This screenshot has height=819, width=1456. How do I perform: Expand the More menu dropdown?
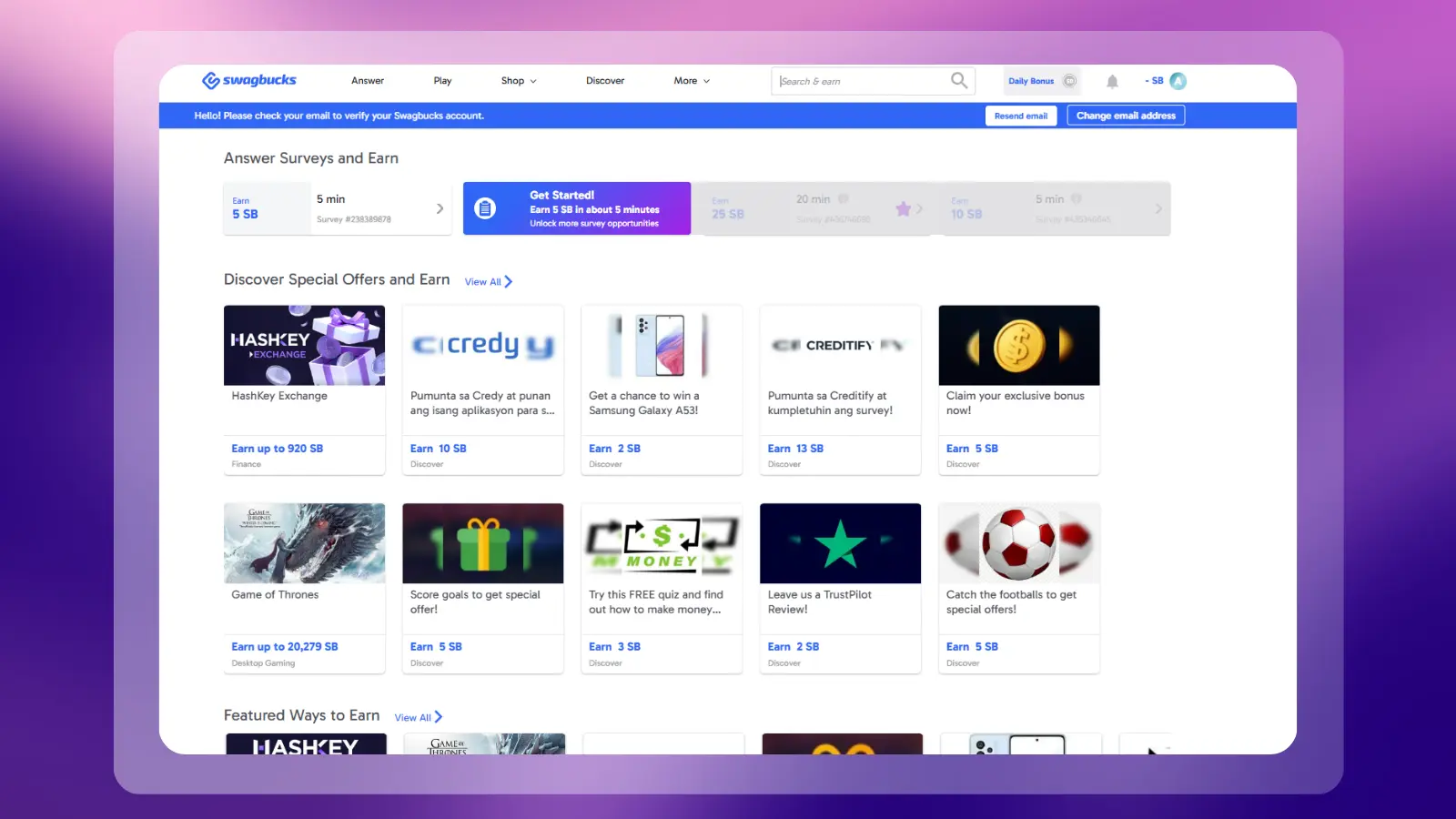692,81
